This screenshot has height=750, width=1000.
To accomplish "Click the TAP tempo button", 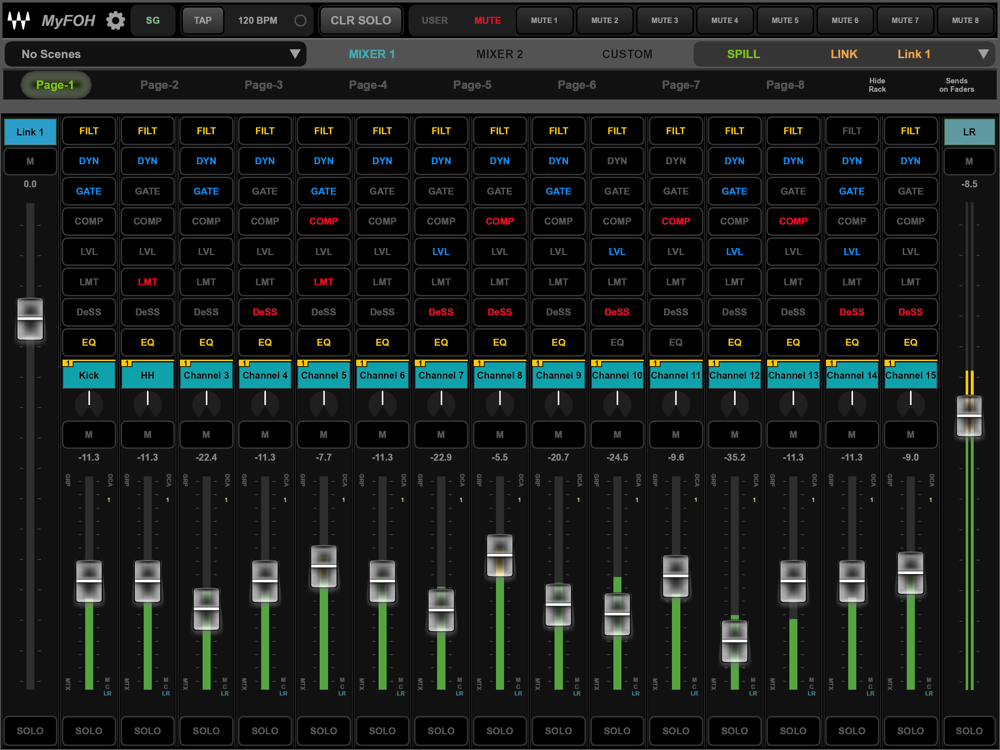I will pyautogui.click(x=202, y=20).
